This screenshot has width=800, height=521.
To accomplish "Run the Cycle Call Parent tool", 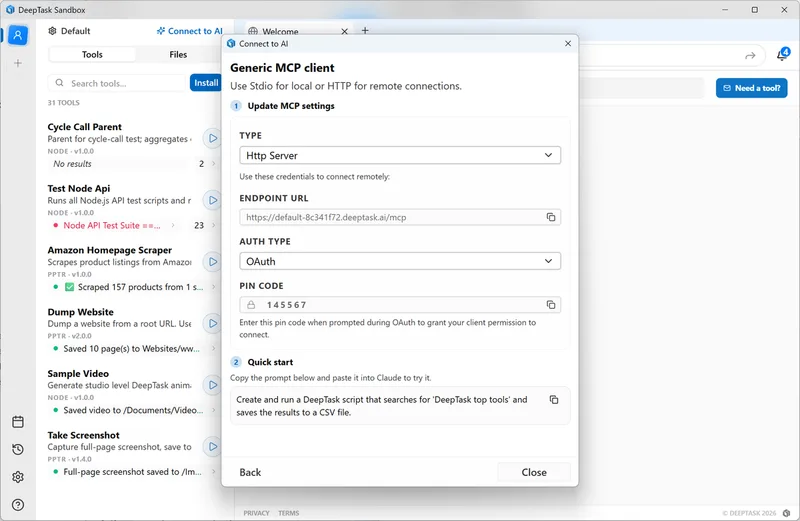I will pyautogui.click(x=212, y=138).
